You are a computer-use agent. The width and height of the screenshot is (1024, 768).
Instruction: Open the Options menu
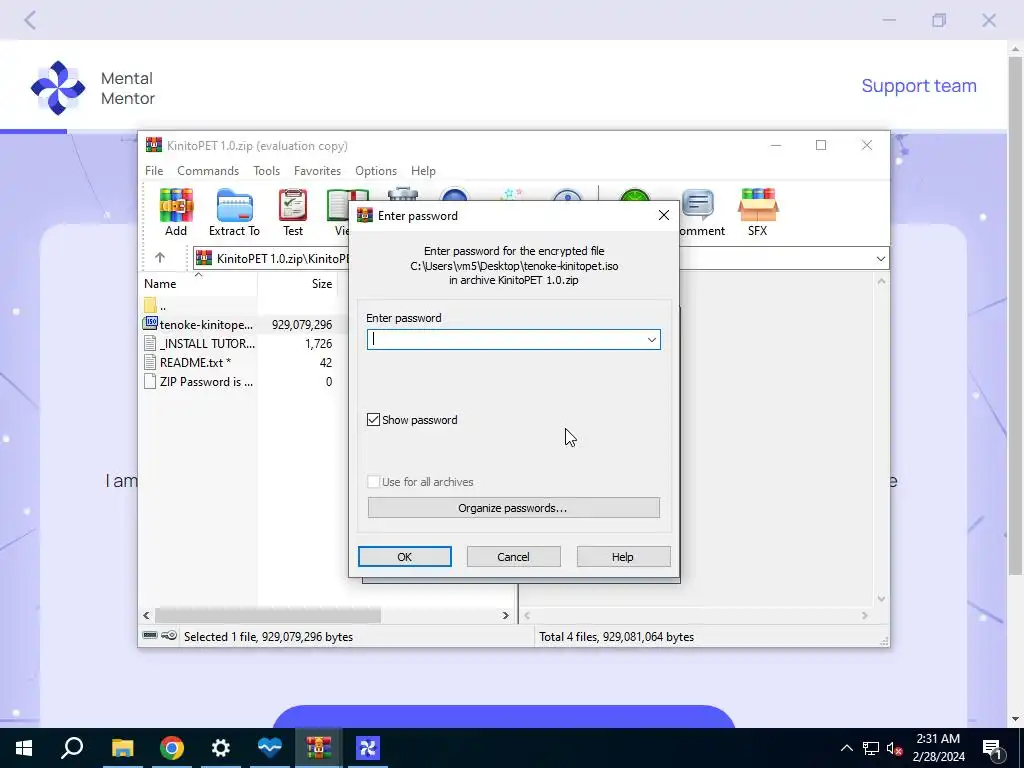376,170
